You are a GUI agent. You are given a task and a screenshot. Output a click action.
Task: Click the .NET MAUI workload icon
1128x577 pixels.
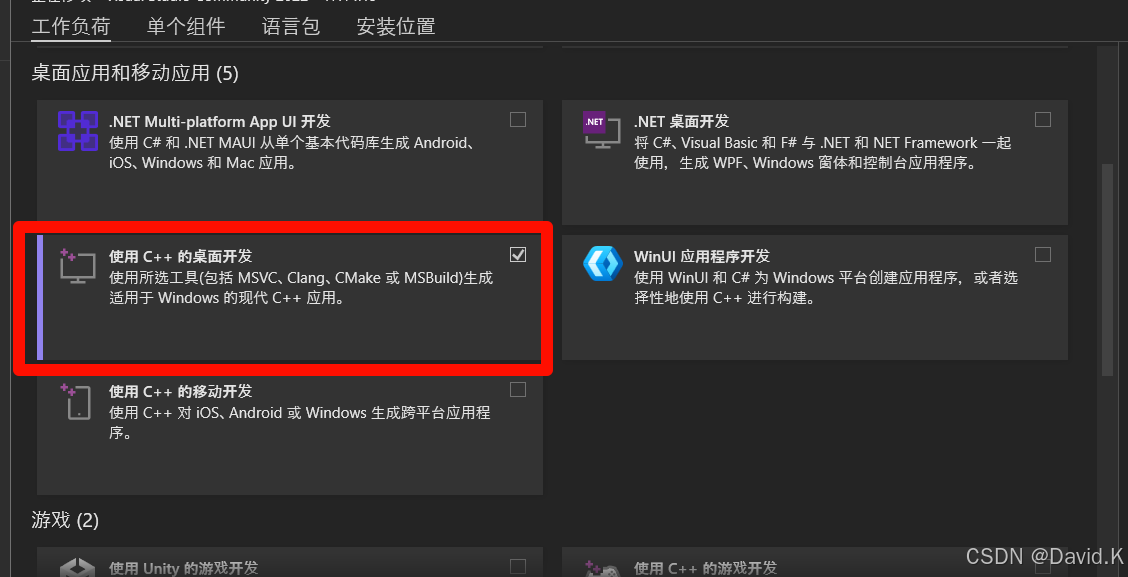pos(78,131)
